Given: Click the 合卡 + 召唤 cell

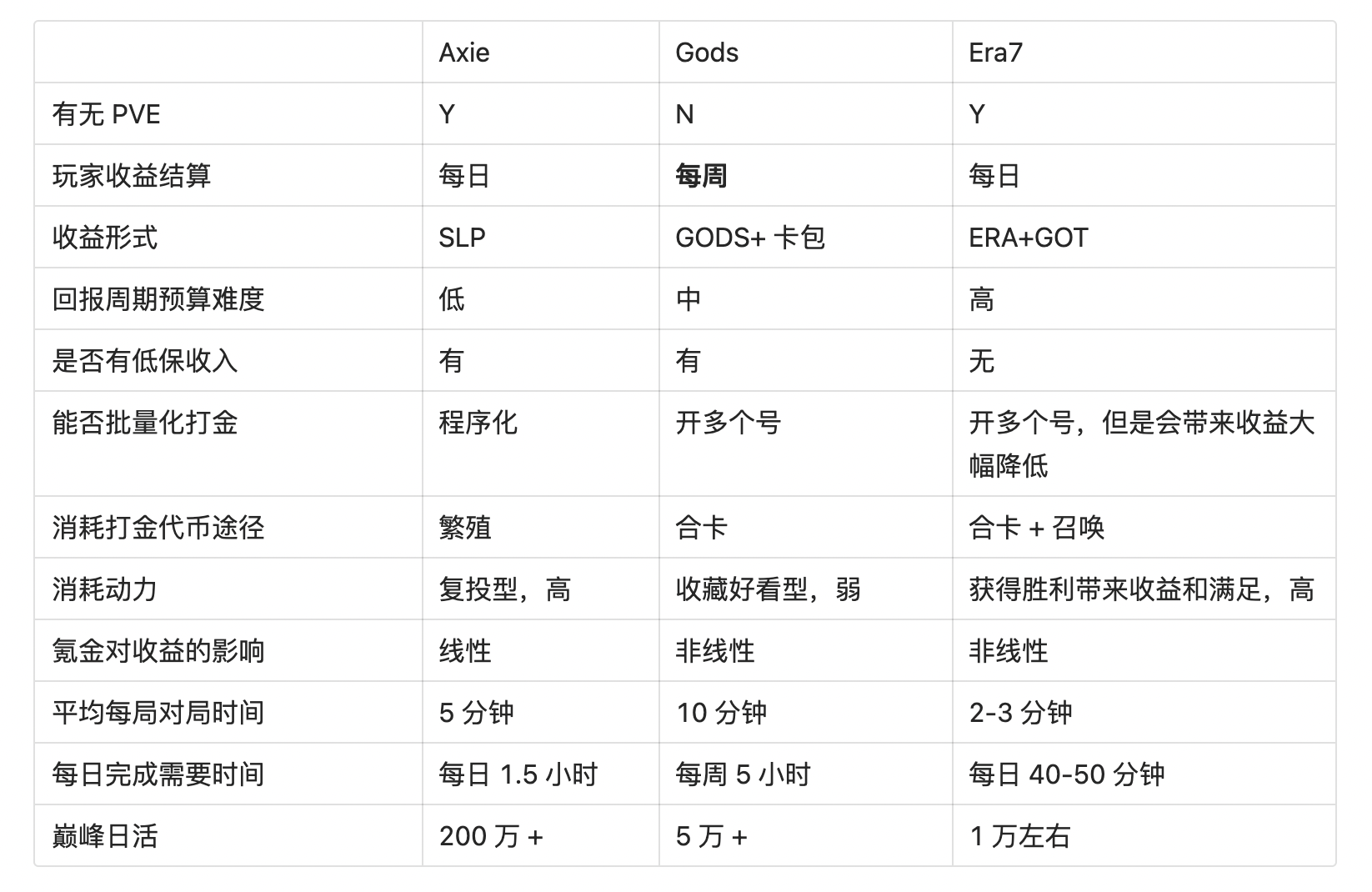Looking at the screenshot, I should [1037, 528].
